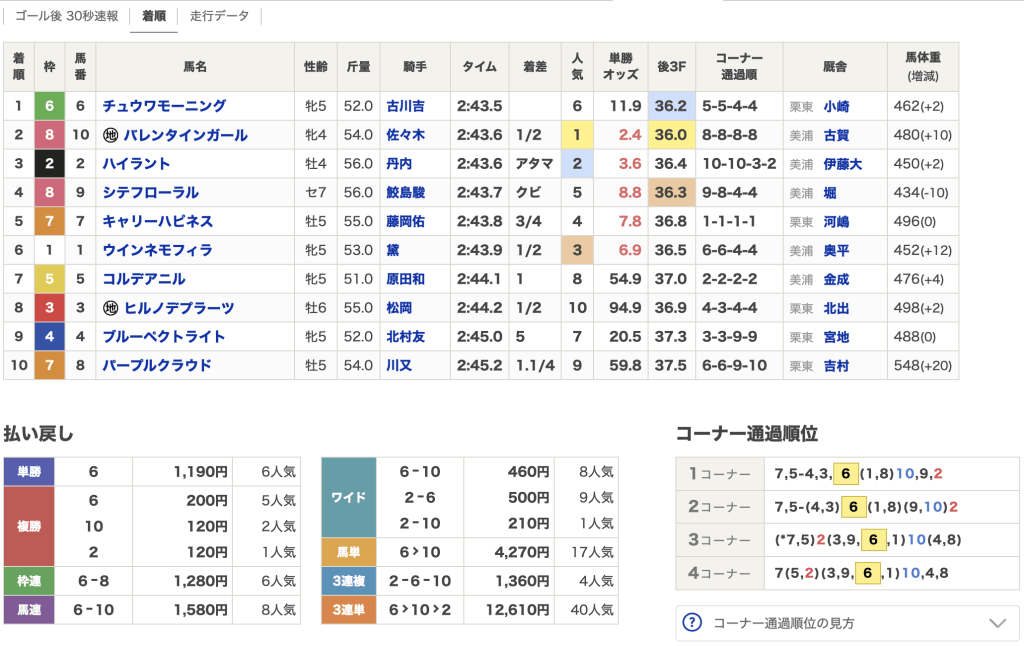This screenshot has width=1024, height=646.
Task: Click green frame 6 swatch in first row
Action: [x=50, y=106]
